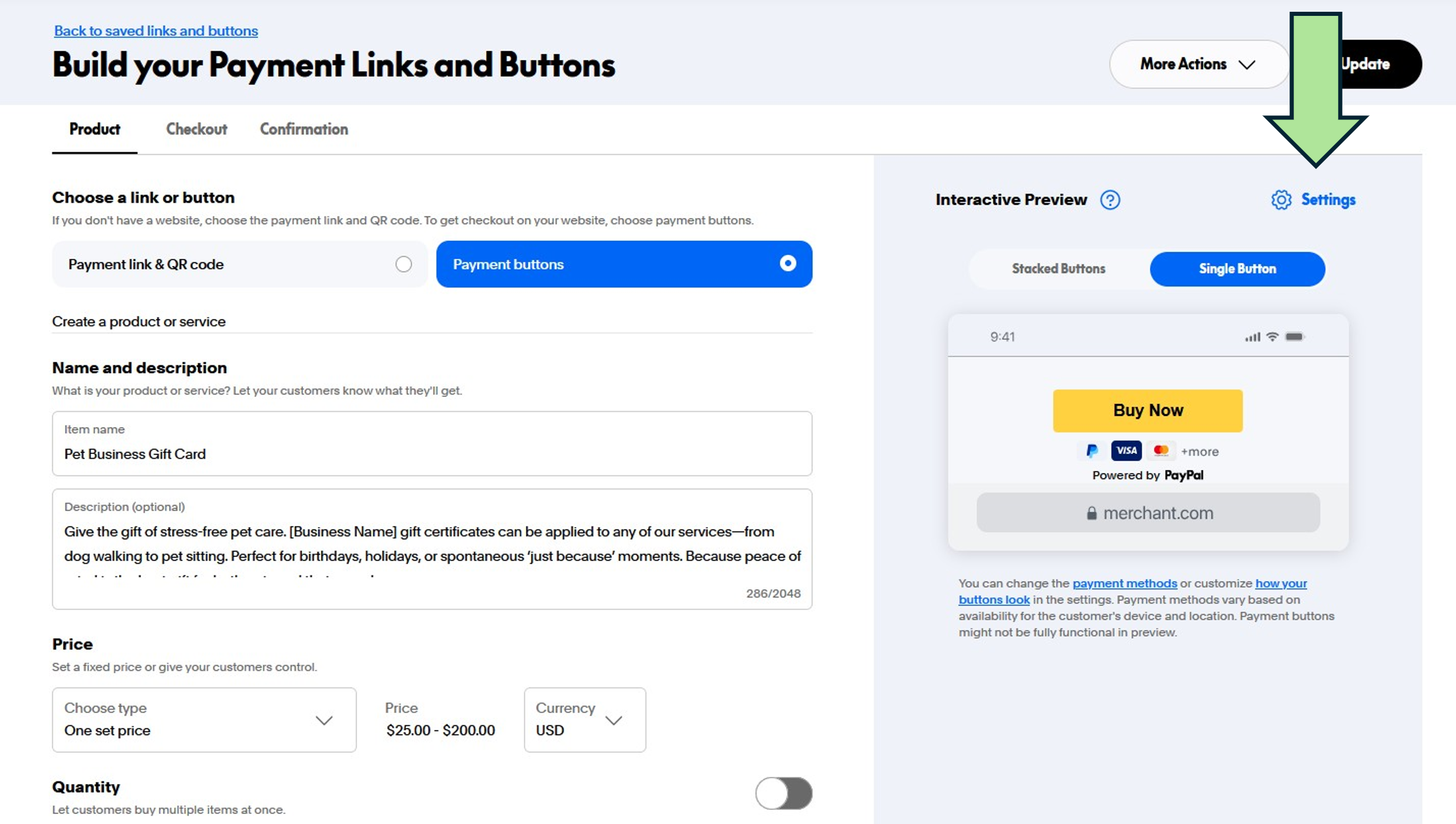1456x824 pixels.
Task: Enable the Quantity toggle switch
Action: 784,793
